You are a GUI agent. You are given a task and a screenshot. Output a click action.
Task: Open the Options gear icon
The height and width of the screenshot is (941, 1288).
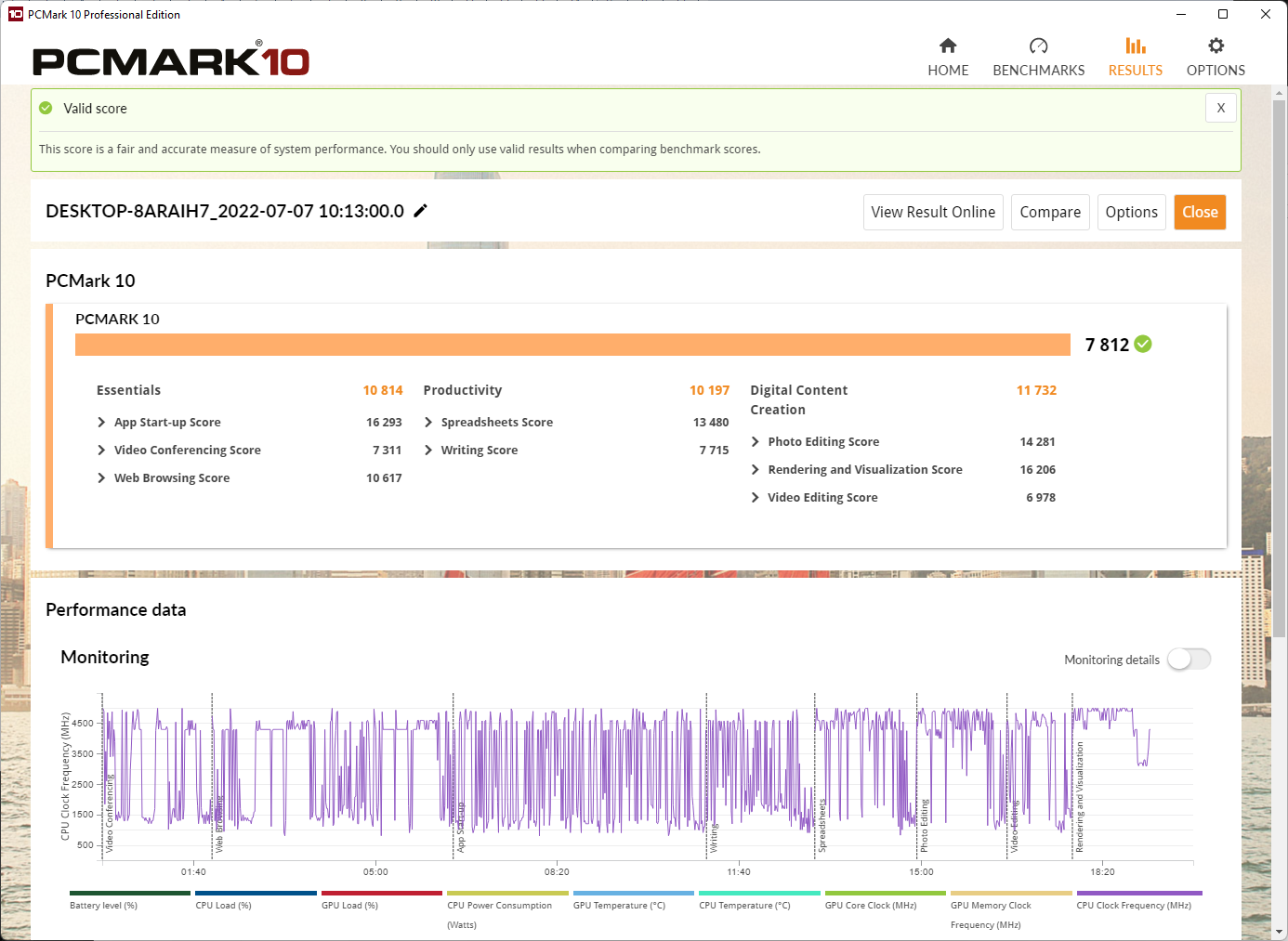coord(1216,46)
